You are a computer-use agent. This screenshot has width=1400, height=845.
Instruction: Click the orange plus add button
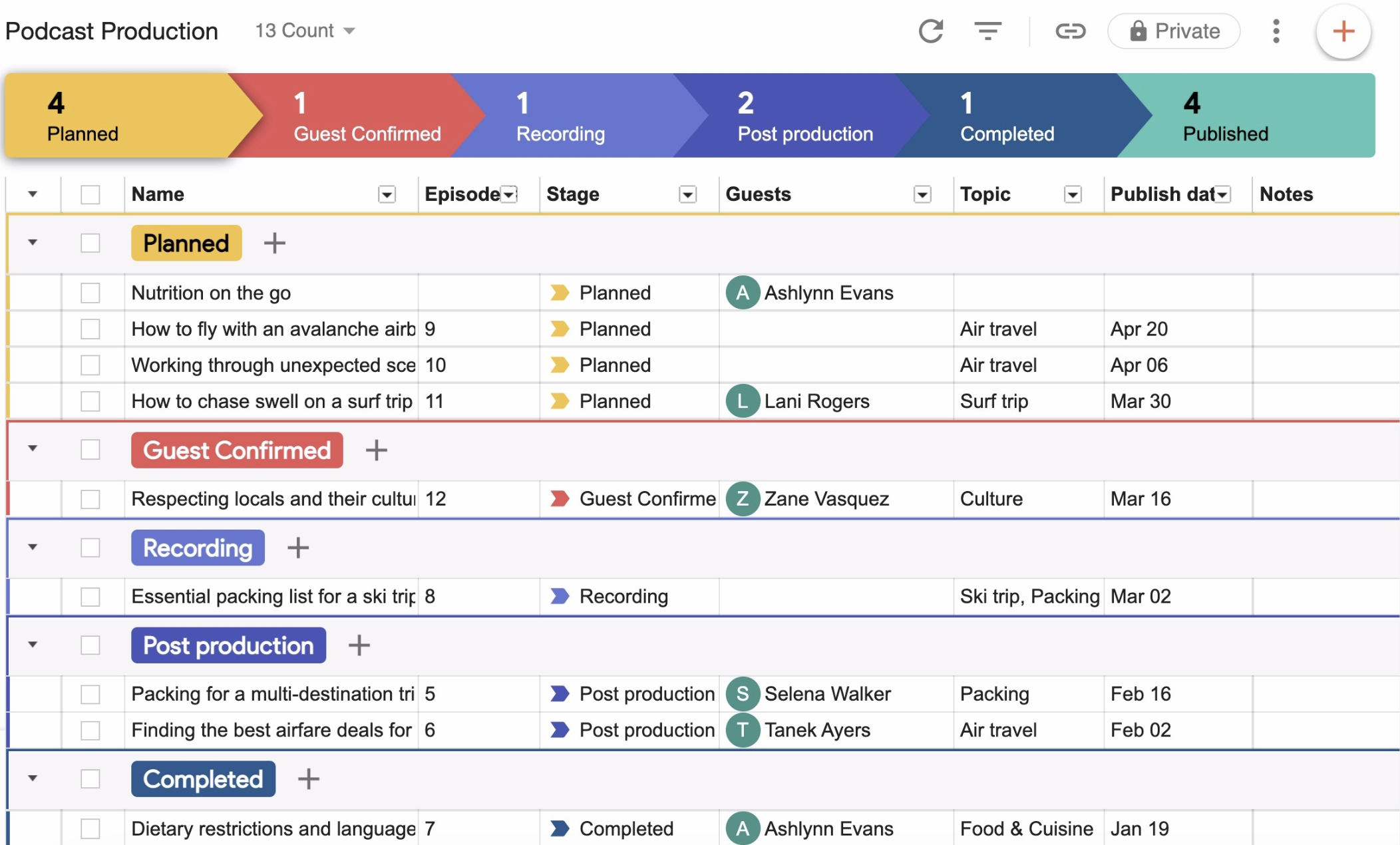(1343, 31)
